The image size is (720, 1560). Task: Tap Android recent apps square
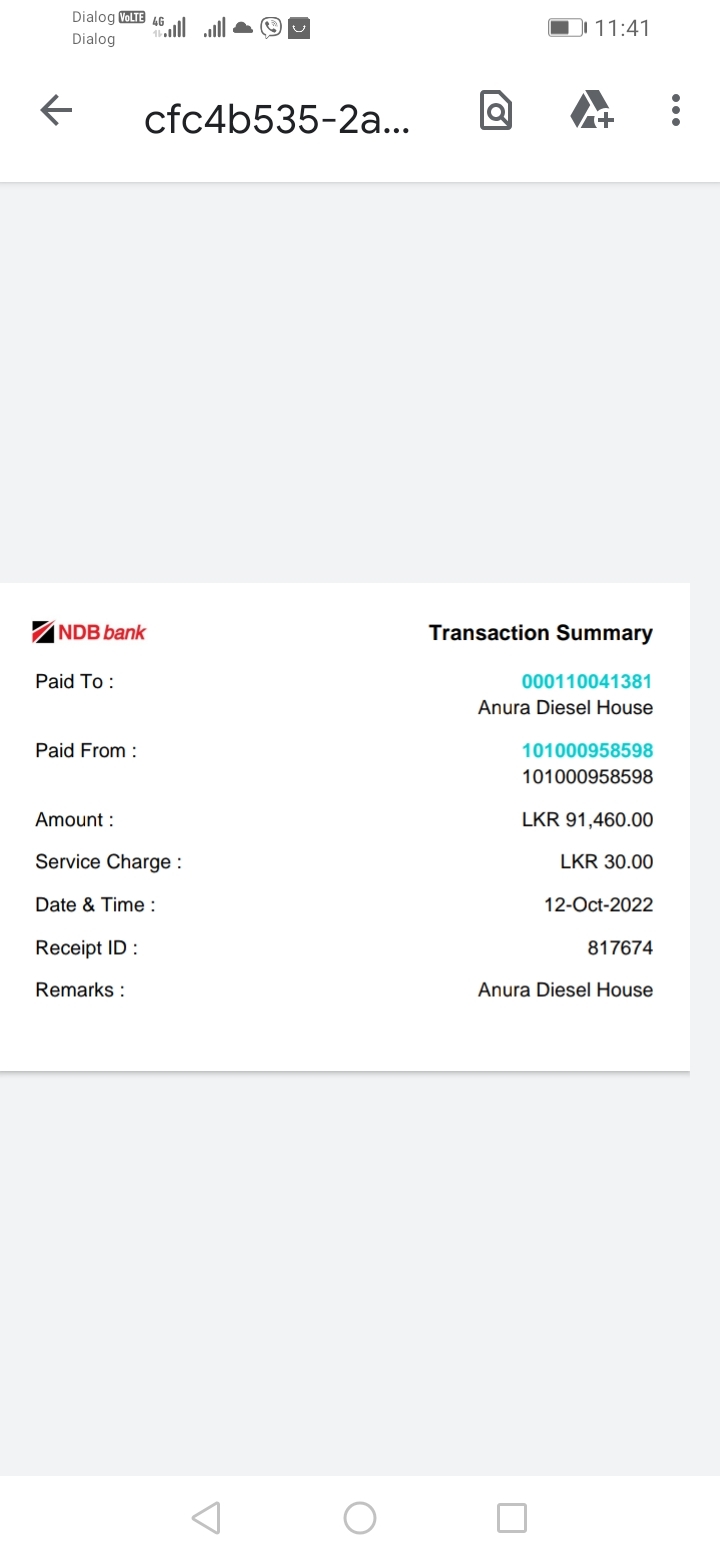[x=512, y=1518]
